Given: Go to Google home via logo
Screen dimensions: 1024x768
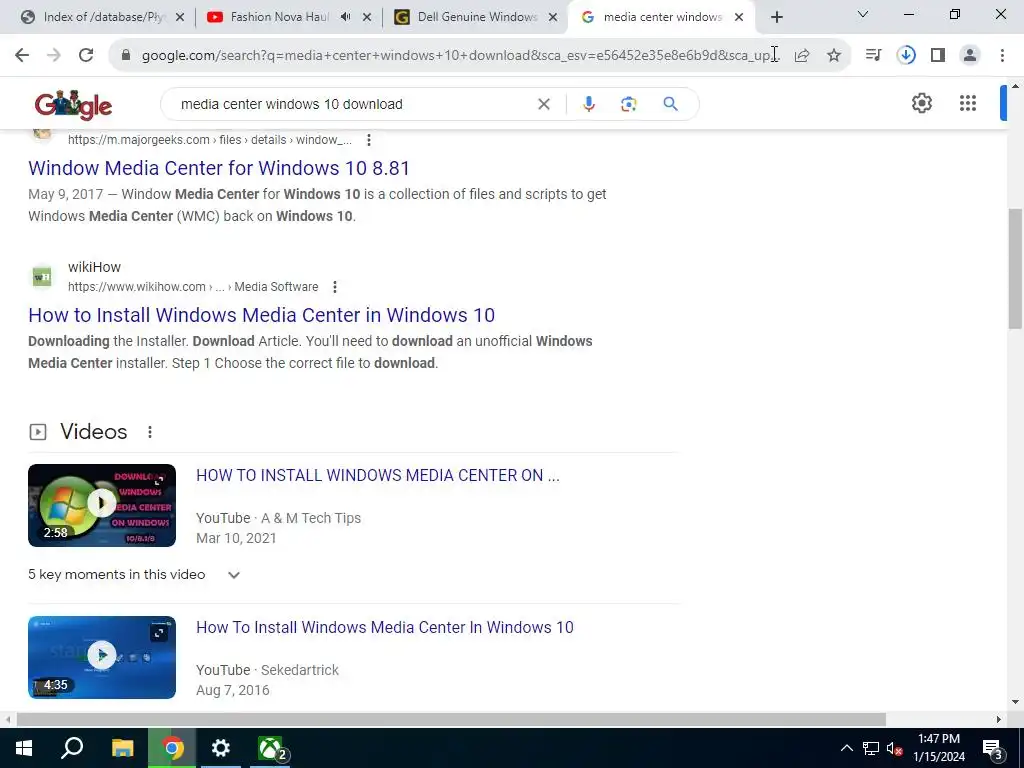Looking at the screenshot, I should pyautogui.click(x=73, y=104).
